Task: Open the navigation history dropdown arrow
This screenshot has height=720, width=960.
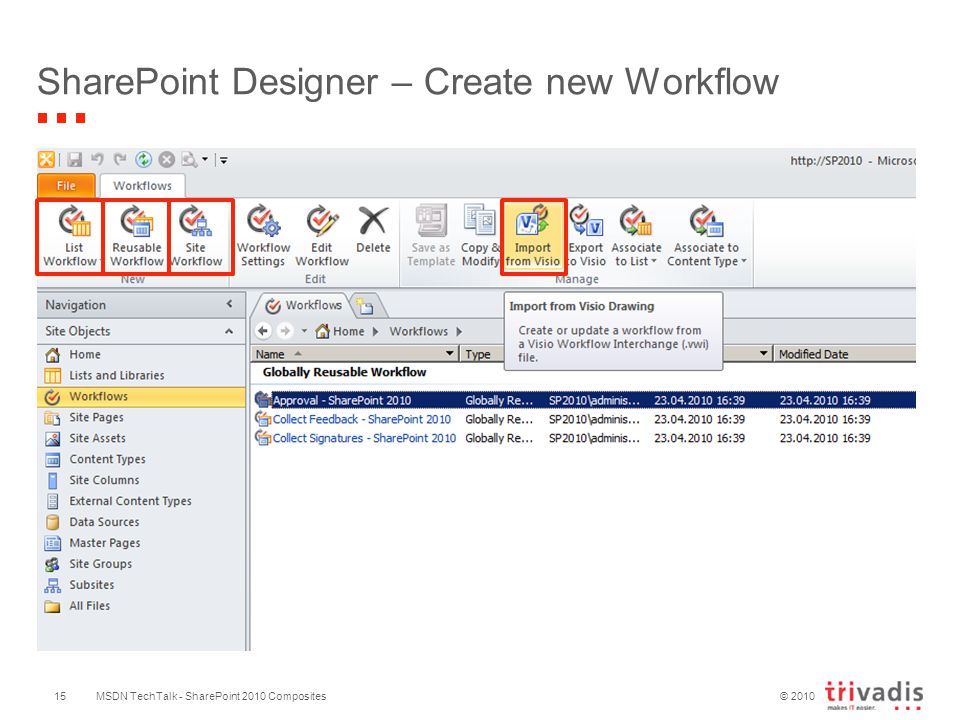Action: pos(304,331)
